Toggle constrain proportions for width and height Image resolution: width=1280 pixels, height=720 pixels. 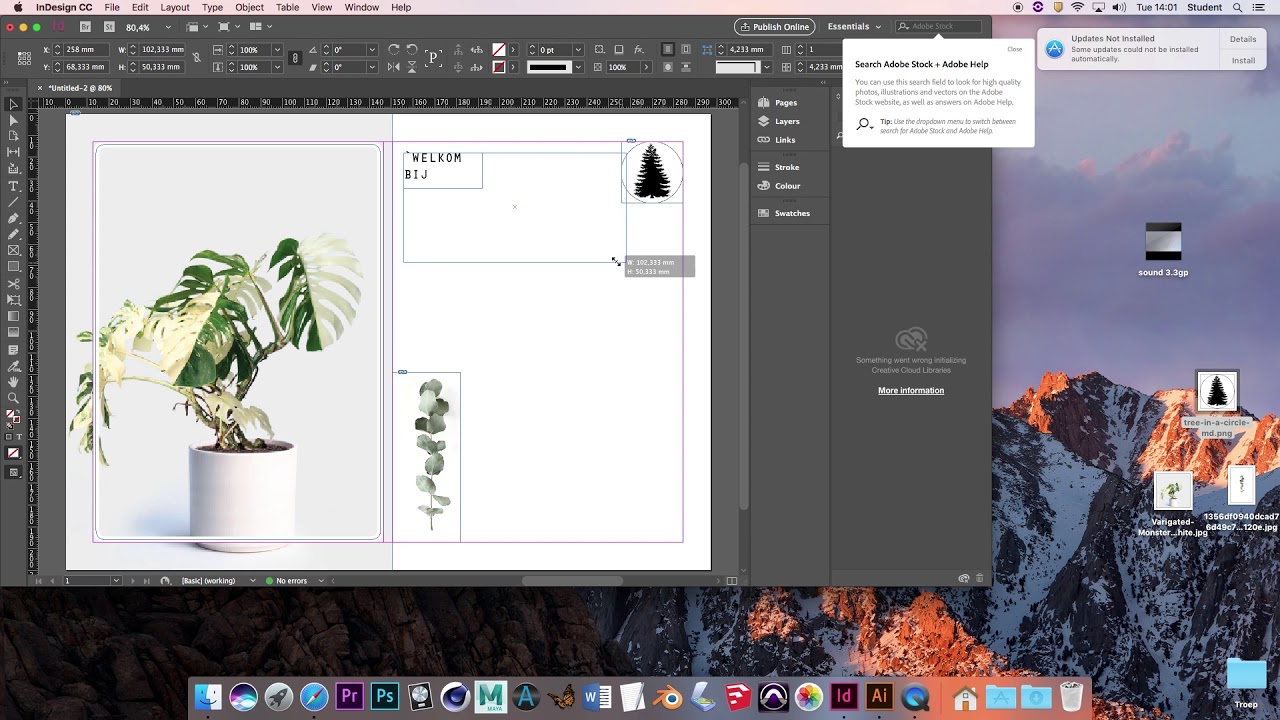tap(196, 58)
